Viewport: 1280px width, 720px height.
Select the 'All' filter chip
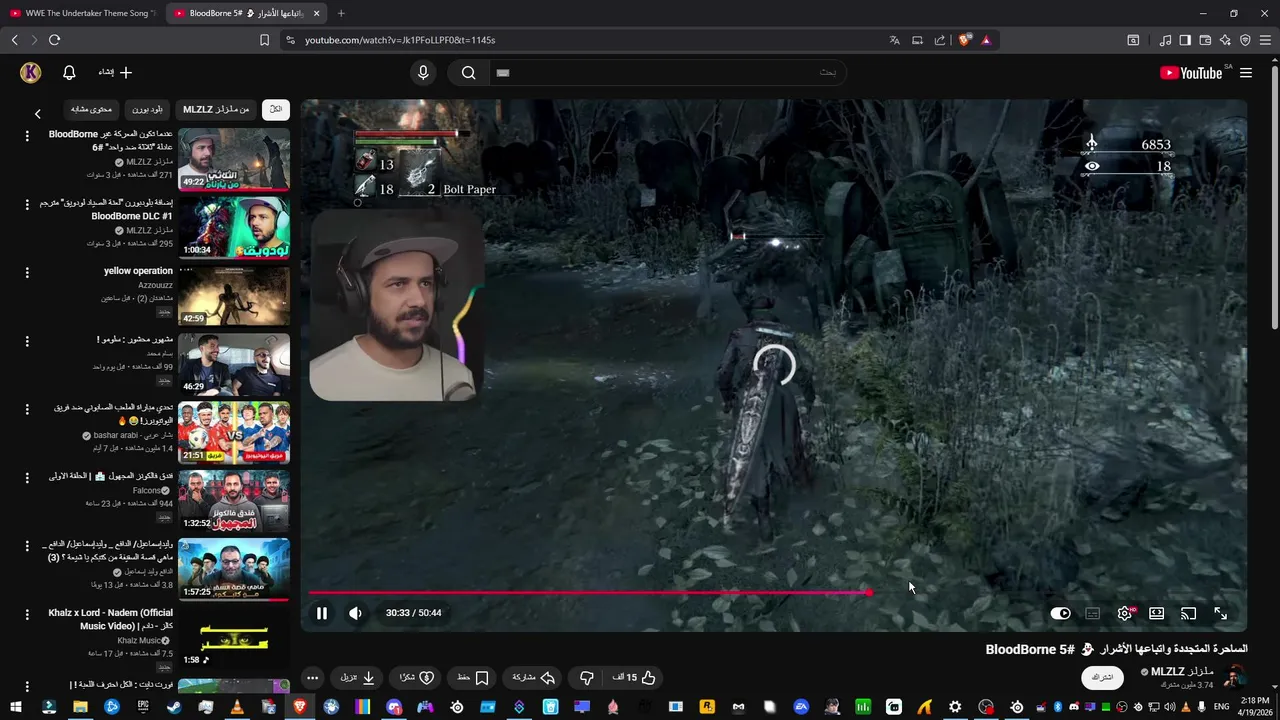click(276, 109)
